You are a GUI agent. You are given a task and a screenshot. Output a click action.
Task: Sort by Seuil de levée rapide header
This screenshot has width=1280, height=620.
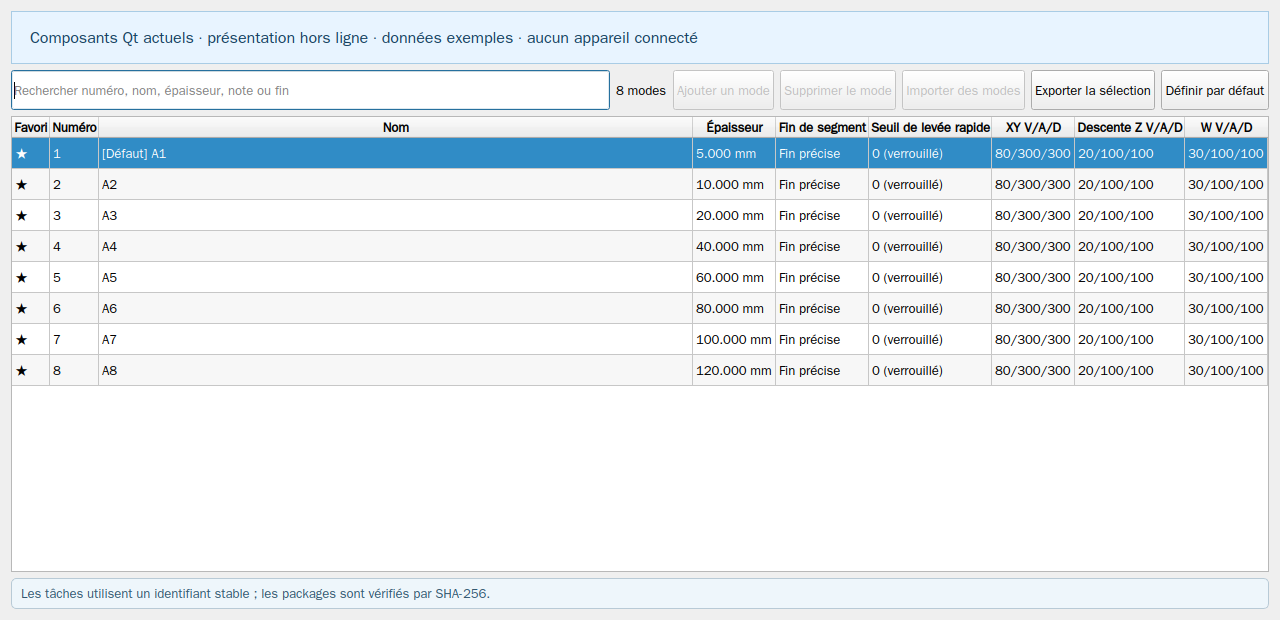coord(930,128)
